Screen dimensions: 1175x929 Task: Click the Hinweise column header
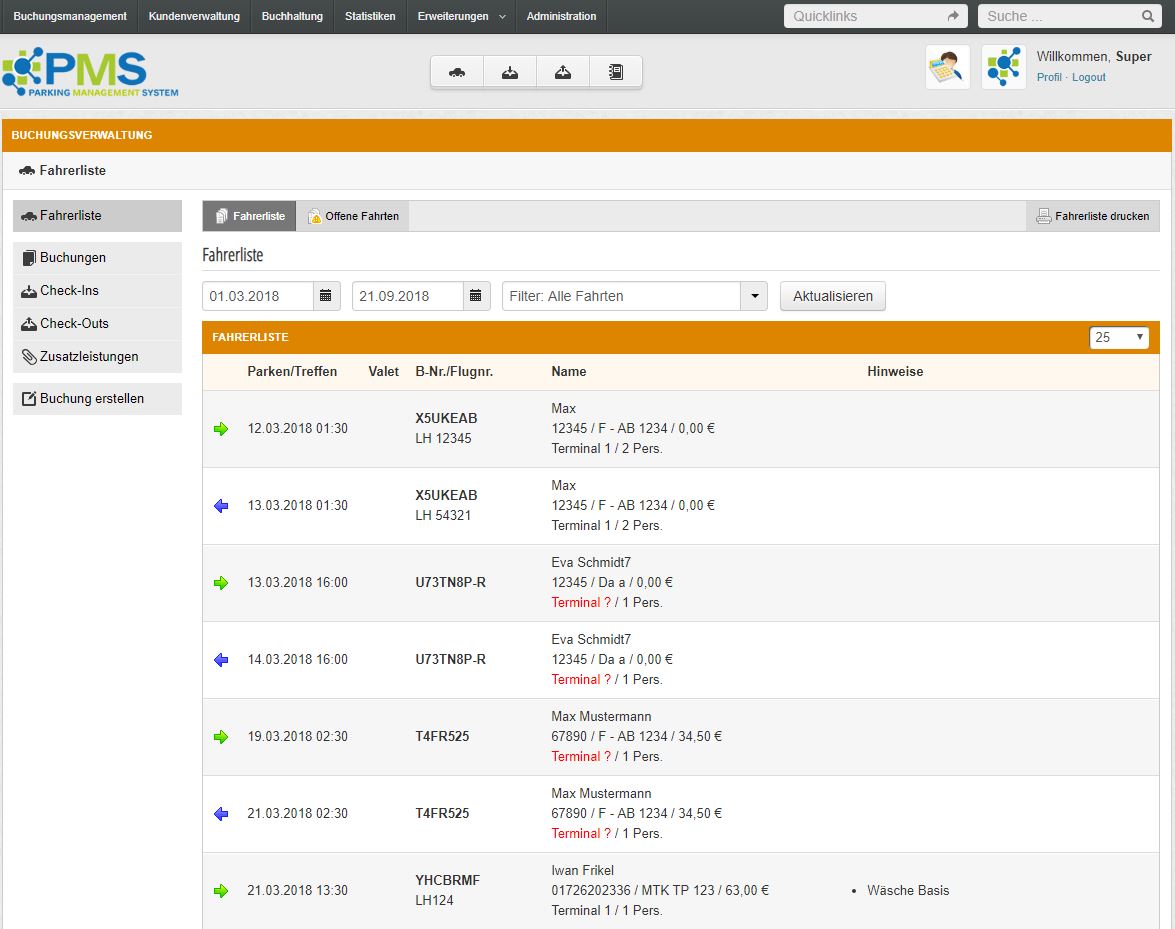click(x=895, y=372)
